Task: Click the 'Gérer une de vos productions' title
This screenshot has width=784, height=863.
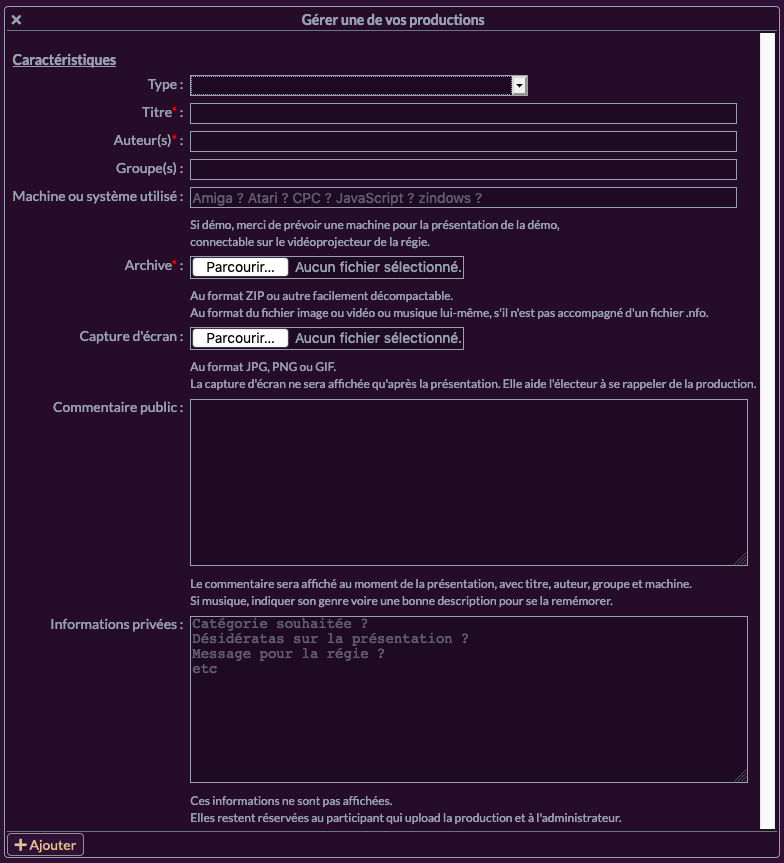Action: click(393, 20)
